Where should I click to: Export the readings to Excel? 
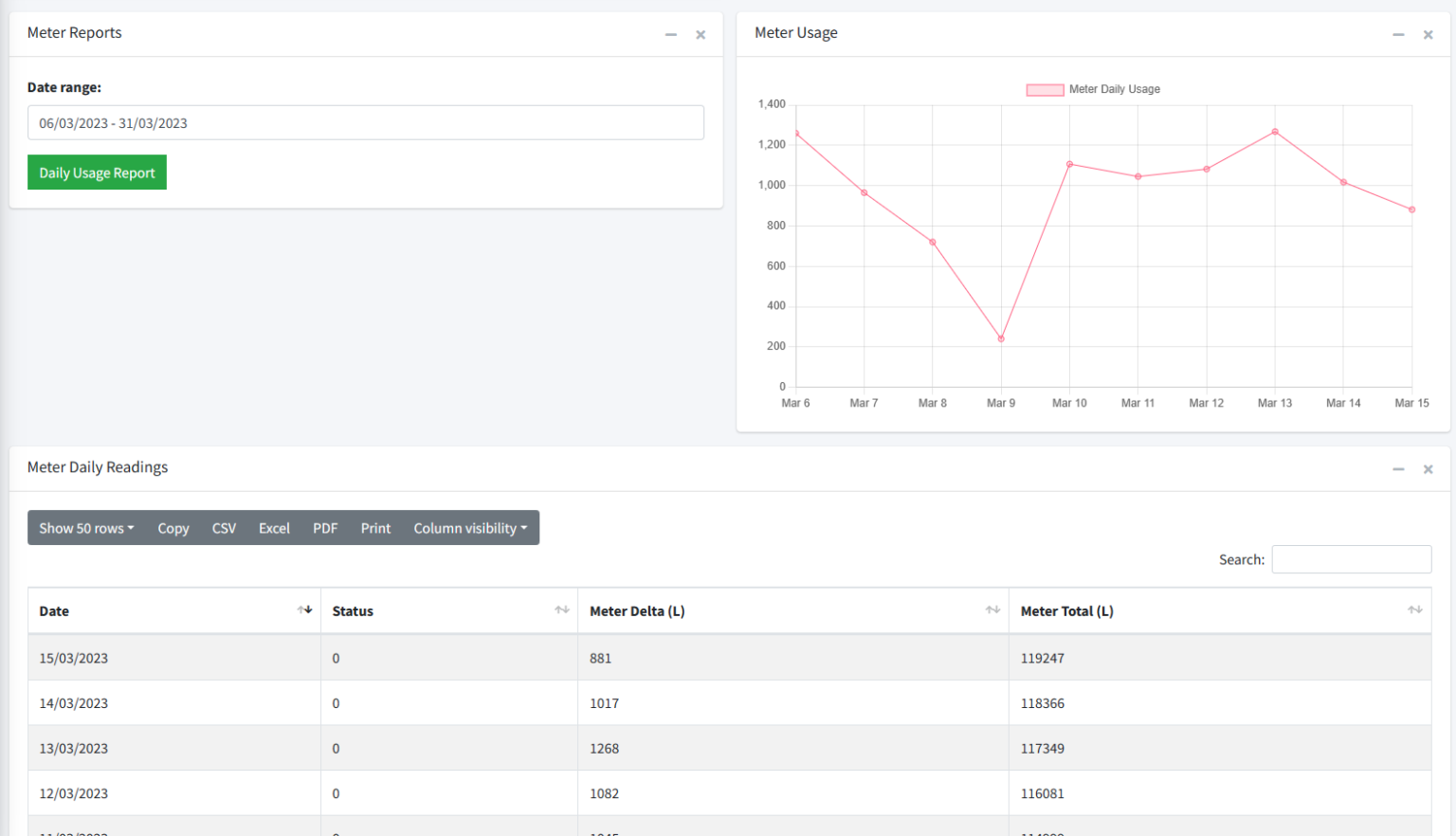tap(274, 528)
